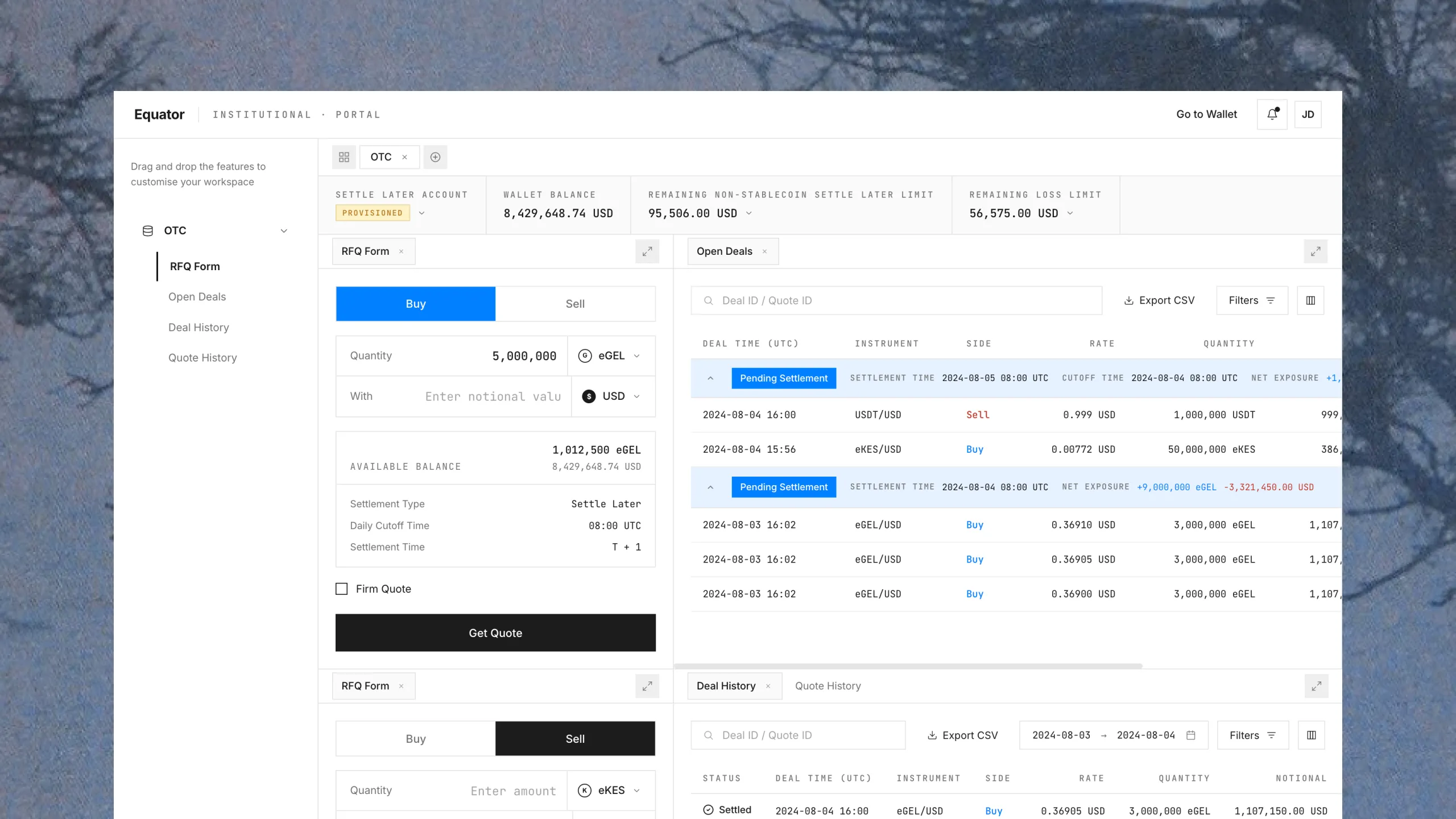Click download icon beside Deal History Export CSV

pos(932,735)
